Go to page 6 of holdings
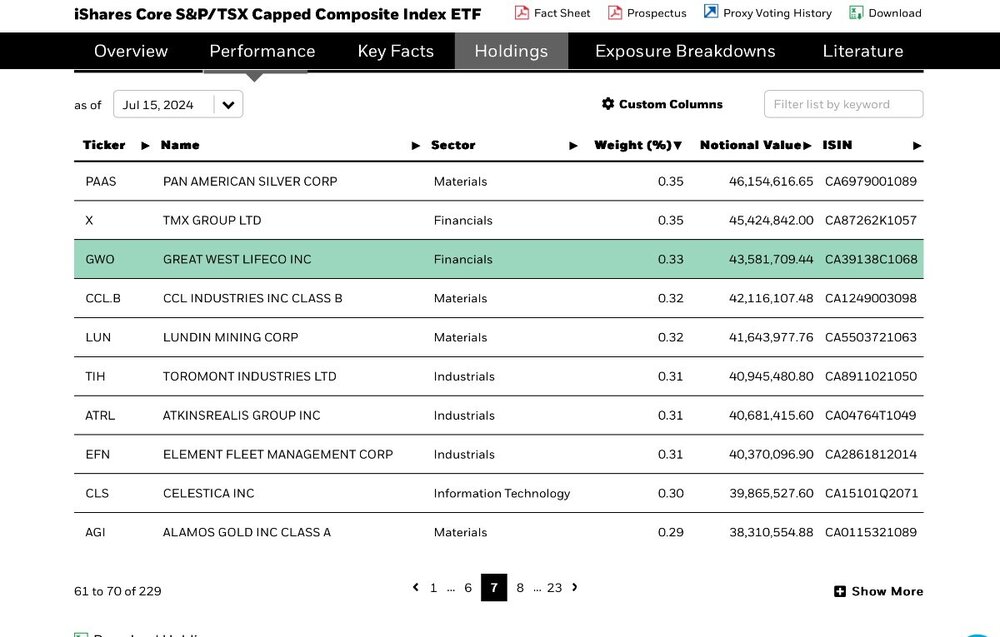1000x637 pixels. pyautogui.click(x=468, y=587)
